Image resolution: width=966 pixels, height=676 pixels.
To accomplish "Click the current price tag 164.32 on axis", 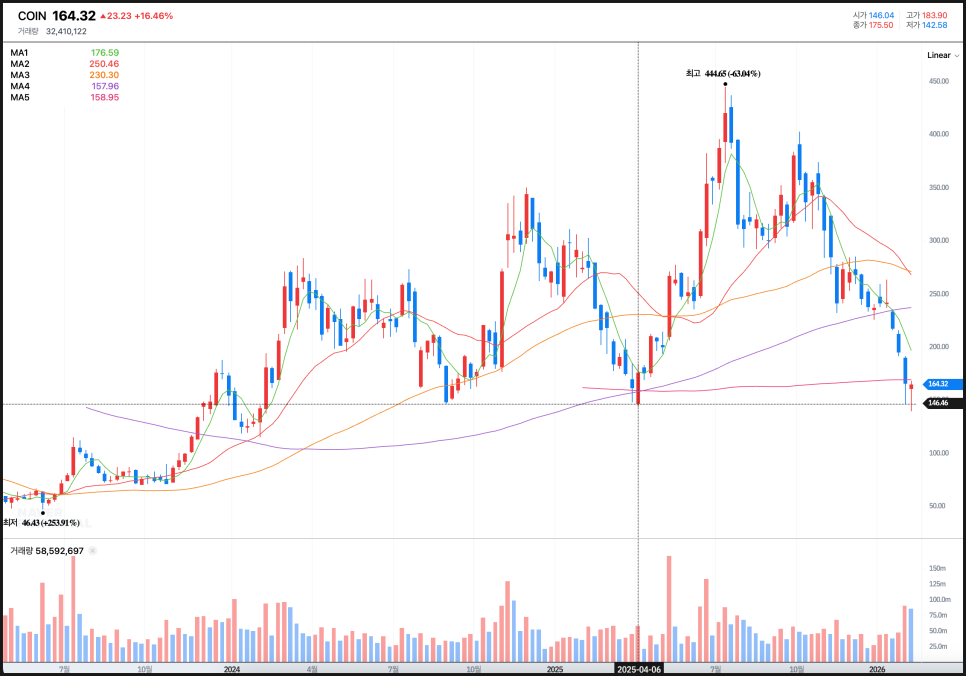I will [943, 384].
